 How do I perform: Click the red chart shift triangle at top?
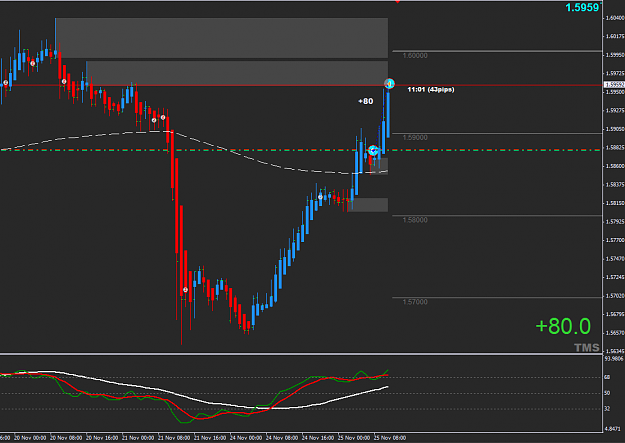pyautogui.click(x=397, y=2)
